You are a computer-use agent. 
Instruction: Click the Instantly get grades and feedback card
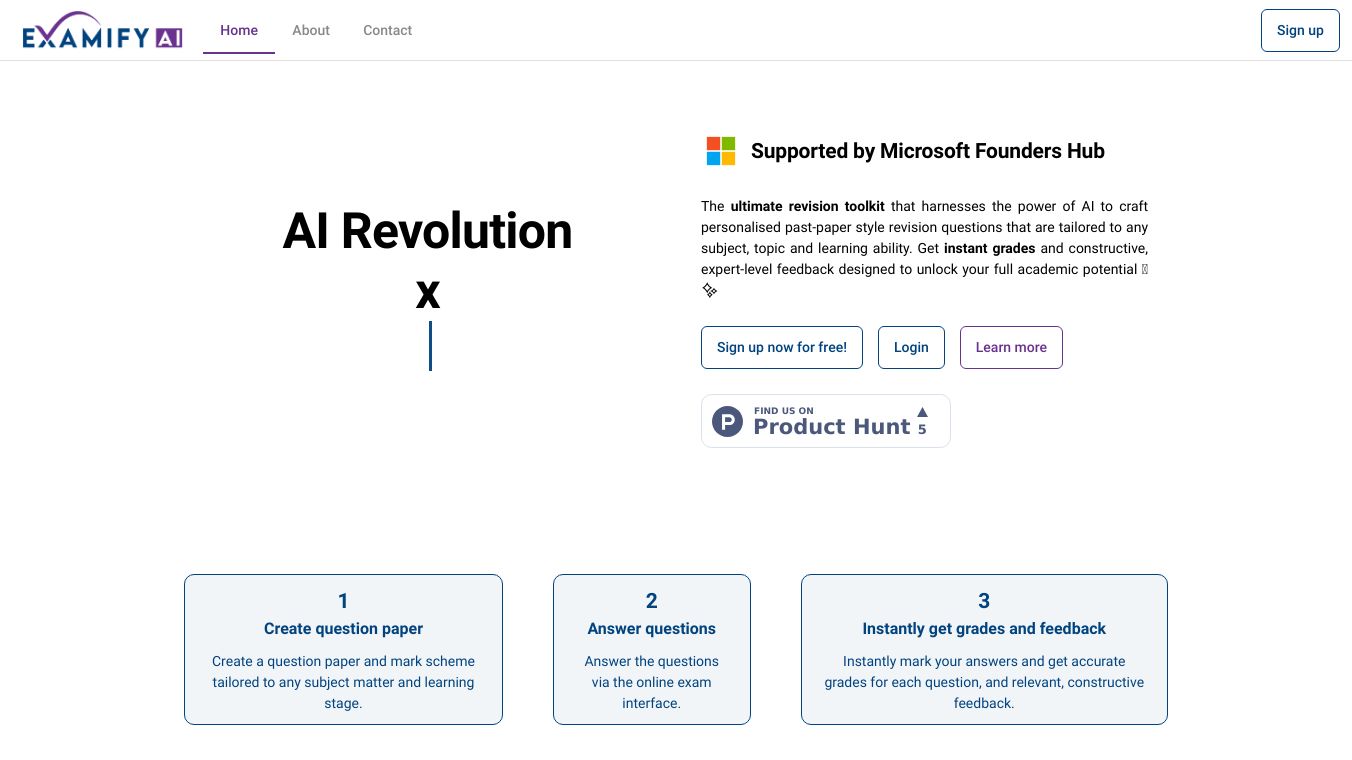tap(984, 649)
